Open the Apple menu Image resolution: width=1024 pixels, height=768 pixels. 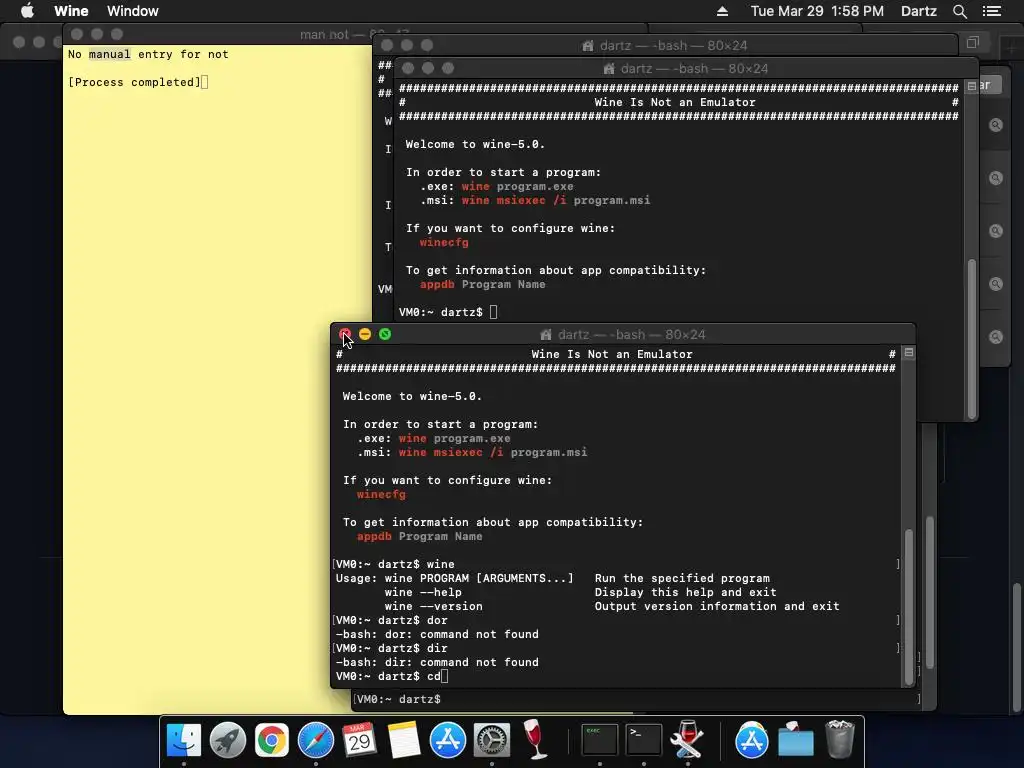pos(27,11)
